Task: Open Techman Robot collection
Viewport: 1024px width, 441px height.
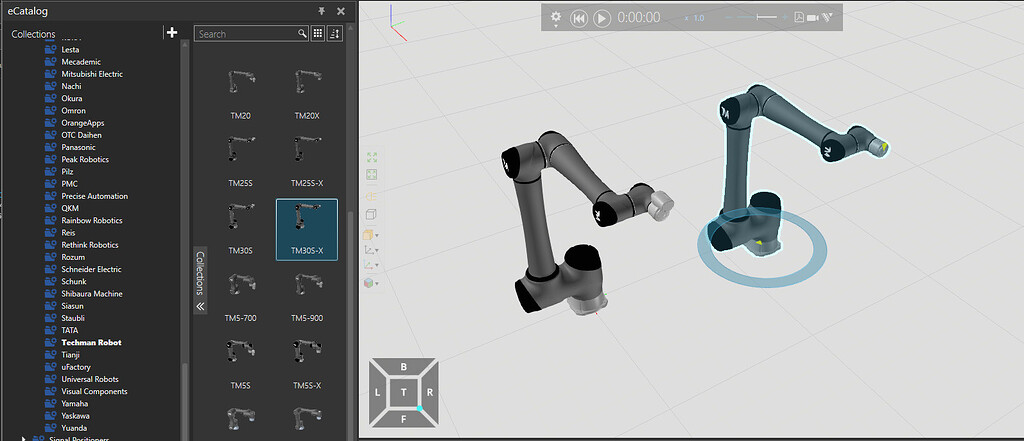Action: [91, 342]
